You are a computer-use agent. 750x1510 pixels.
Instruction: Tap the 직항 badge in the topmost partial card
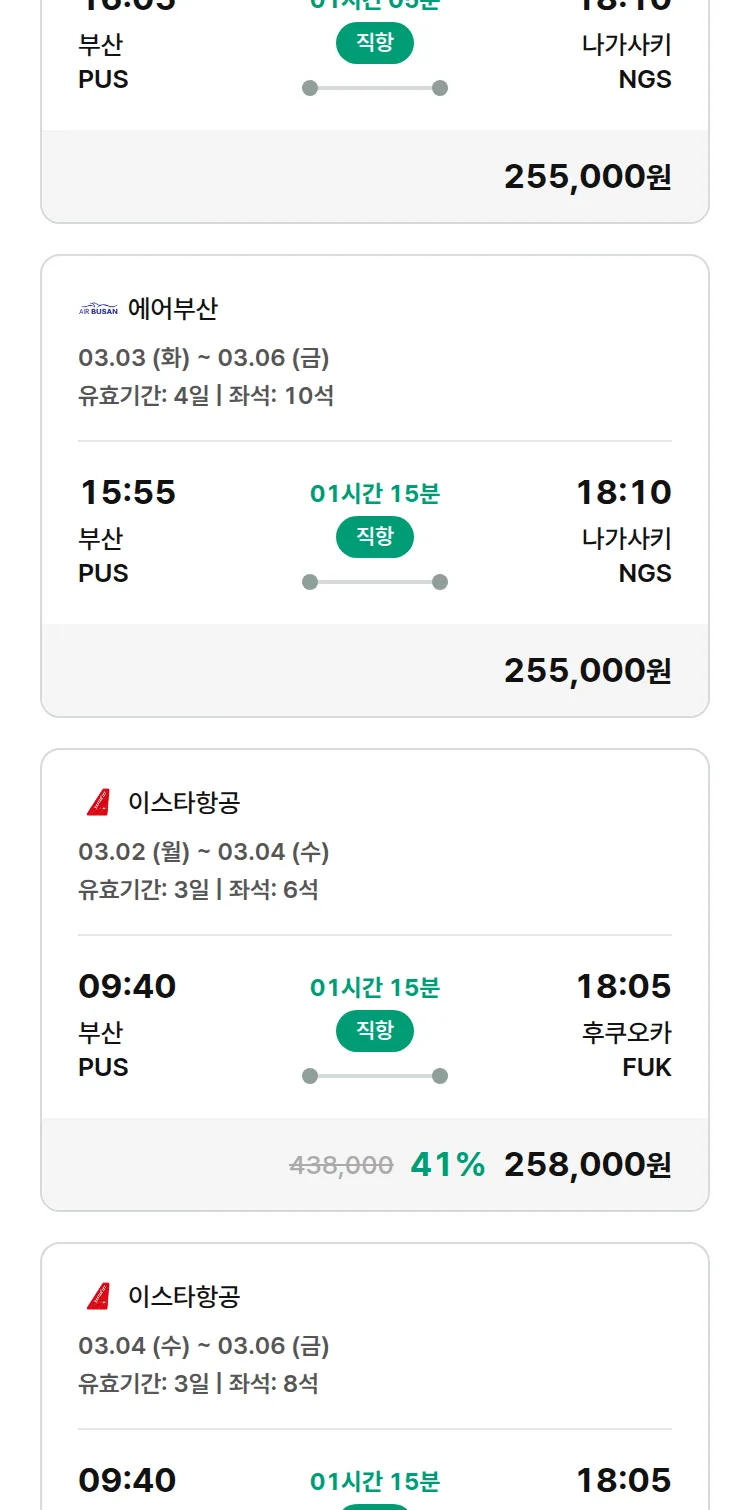click(375, 43)
